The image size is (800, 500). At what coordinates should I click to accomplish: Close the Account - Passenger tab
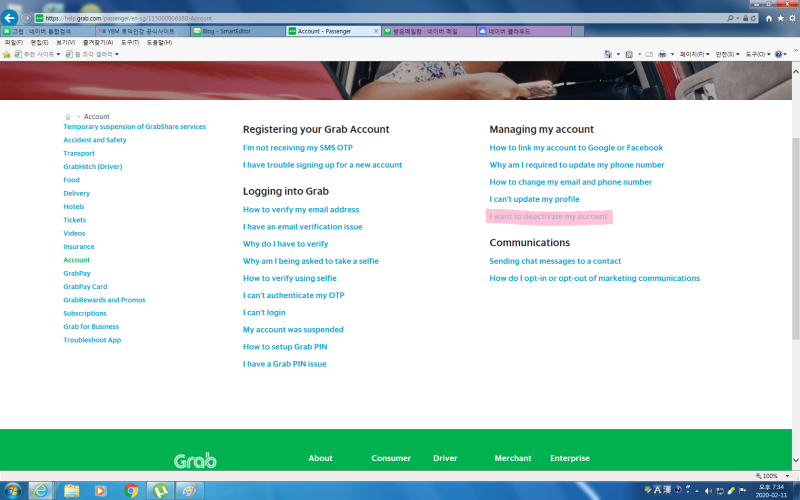[376, 31]
